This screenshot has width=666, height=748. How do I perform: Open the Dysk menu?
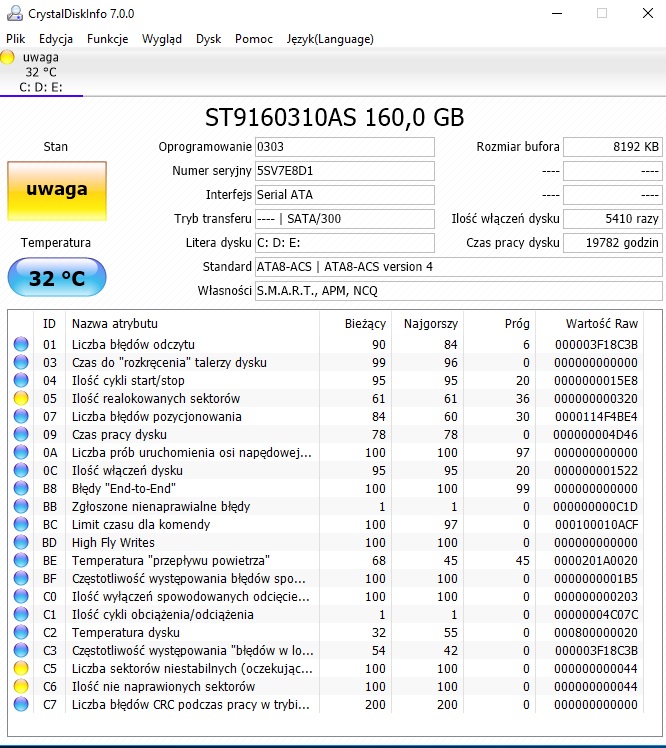208,39
